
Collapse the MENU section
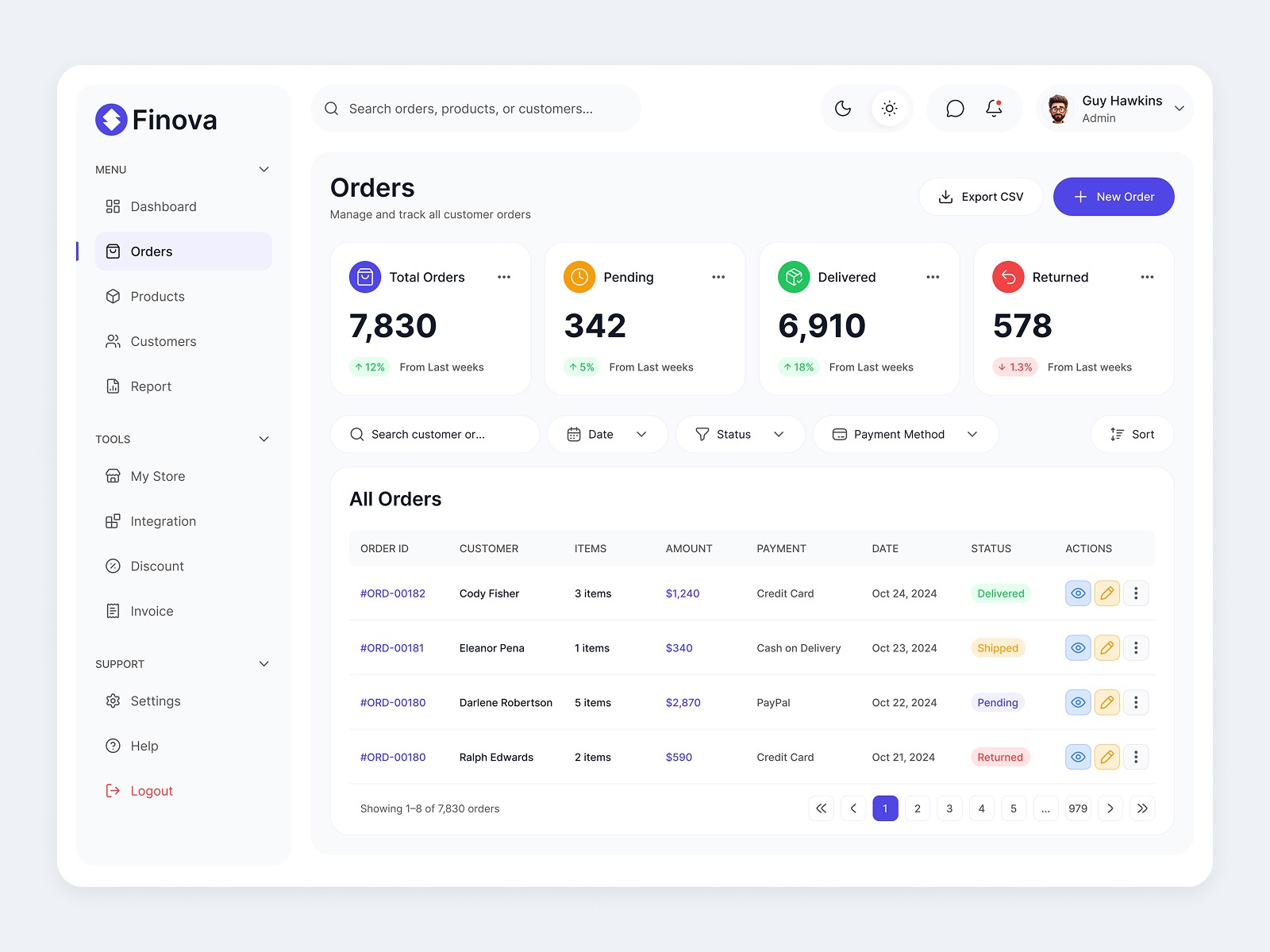pos(264,170)
